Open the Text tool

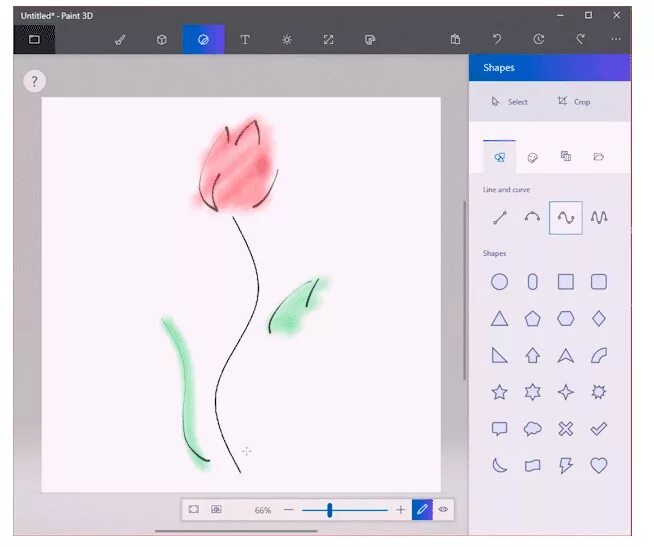(245, 40)
